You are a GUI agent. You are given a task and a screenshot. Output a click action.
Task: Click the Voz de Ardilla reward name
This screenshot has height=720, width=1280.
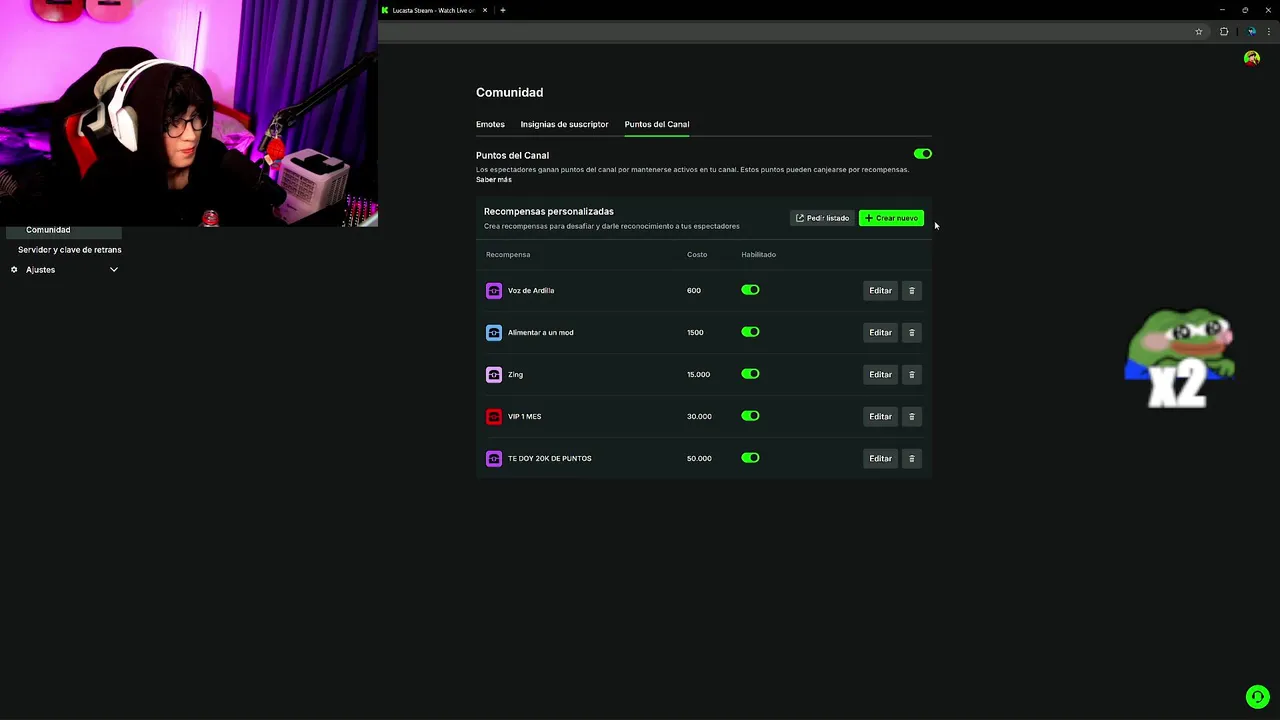pos(531,291)
